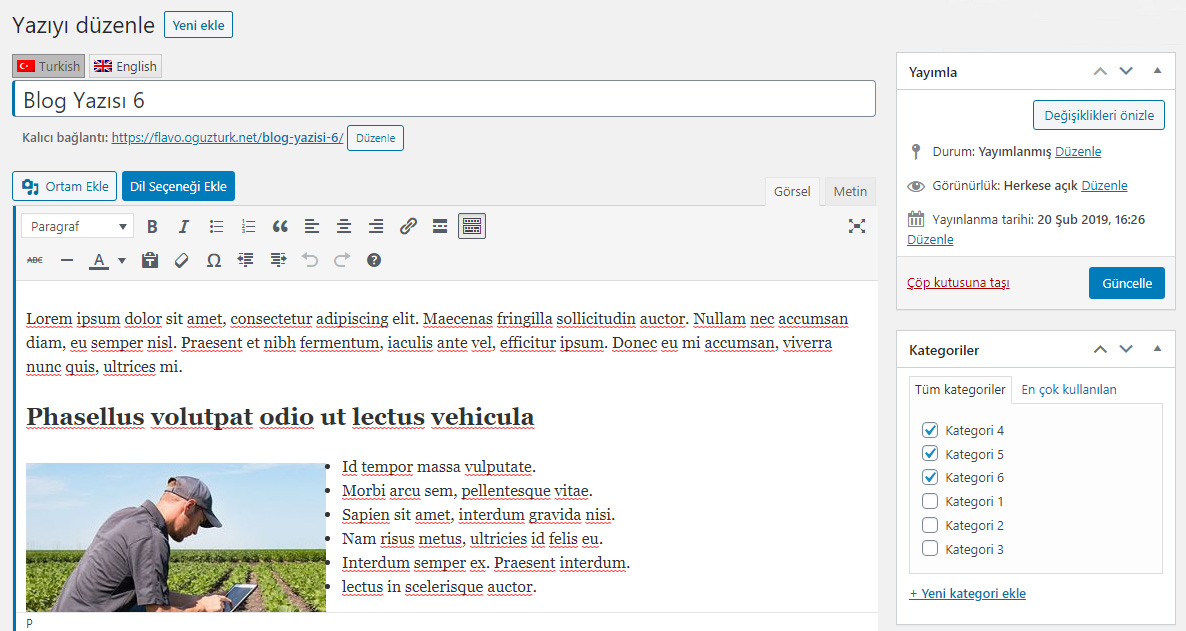Image resolution: width=1186 pixels, height=631 pixels.
Task: Edit Görünürlük via its Düzenle link
Action: [1104, 185]
